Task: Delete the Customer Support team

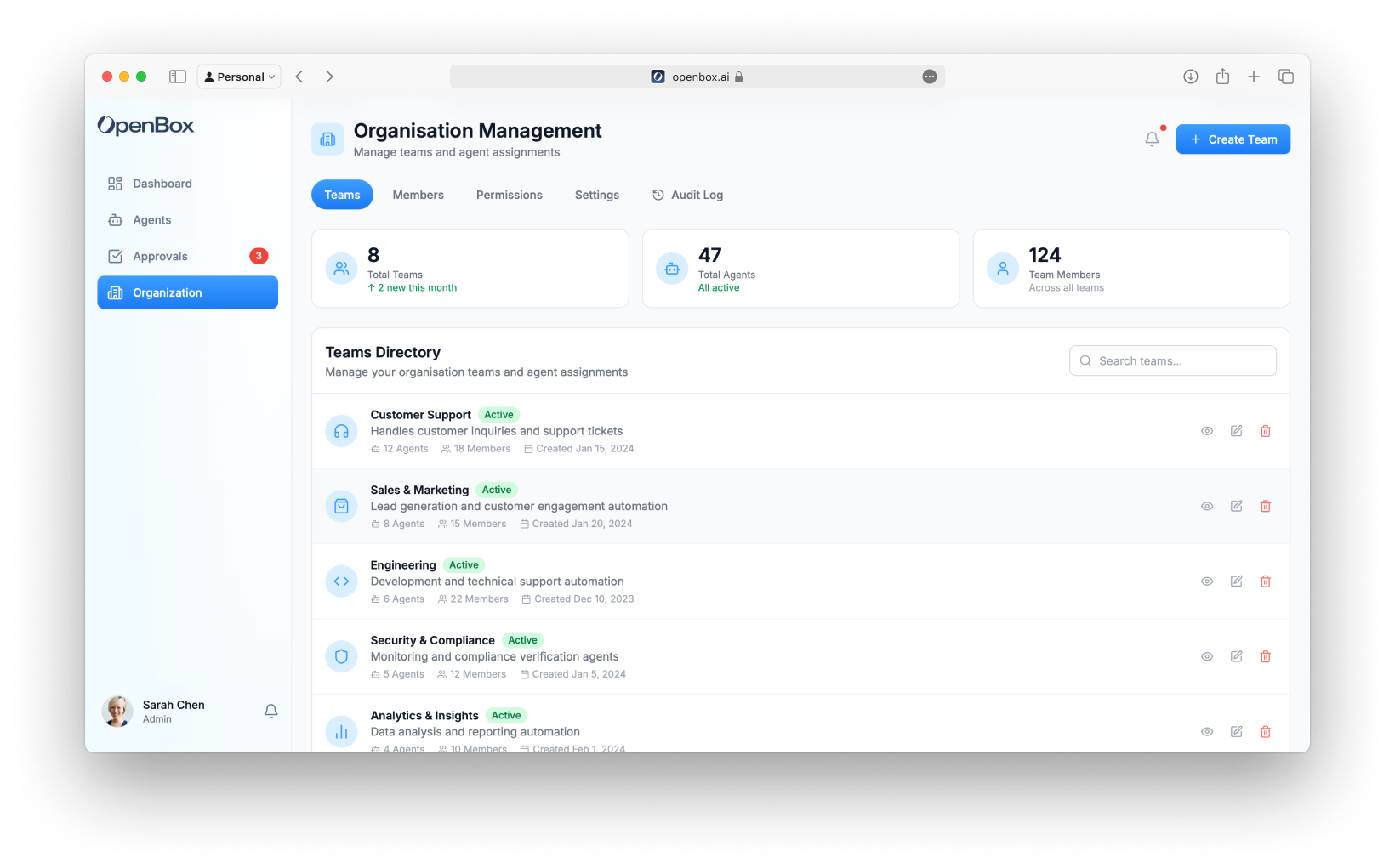Action: click(x=1265, y=431)
